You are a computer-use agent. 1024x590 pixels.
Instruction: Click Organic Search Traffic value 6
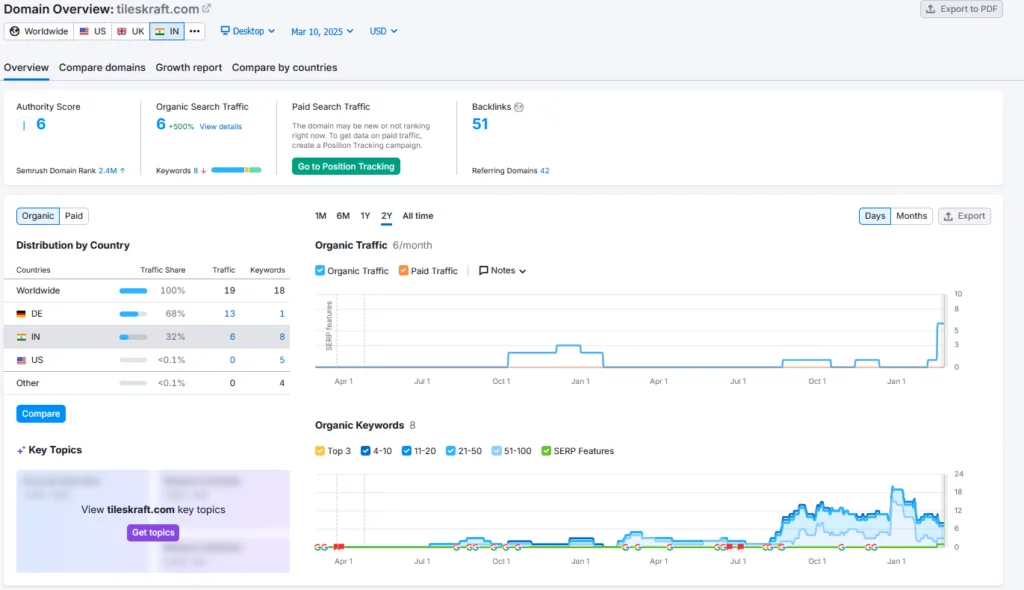tap(161, 124)
